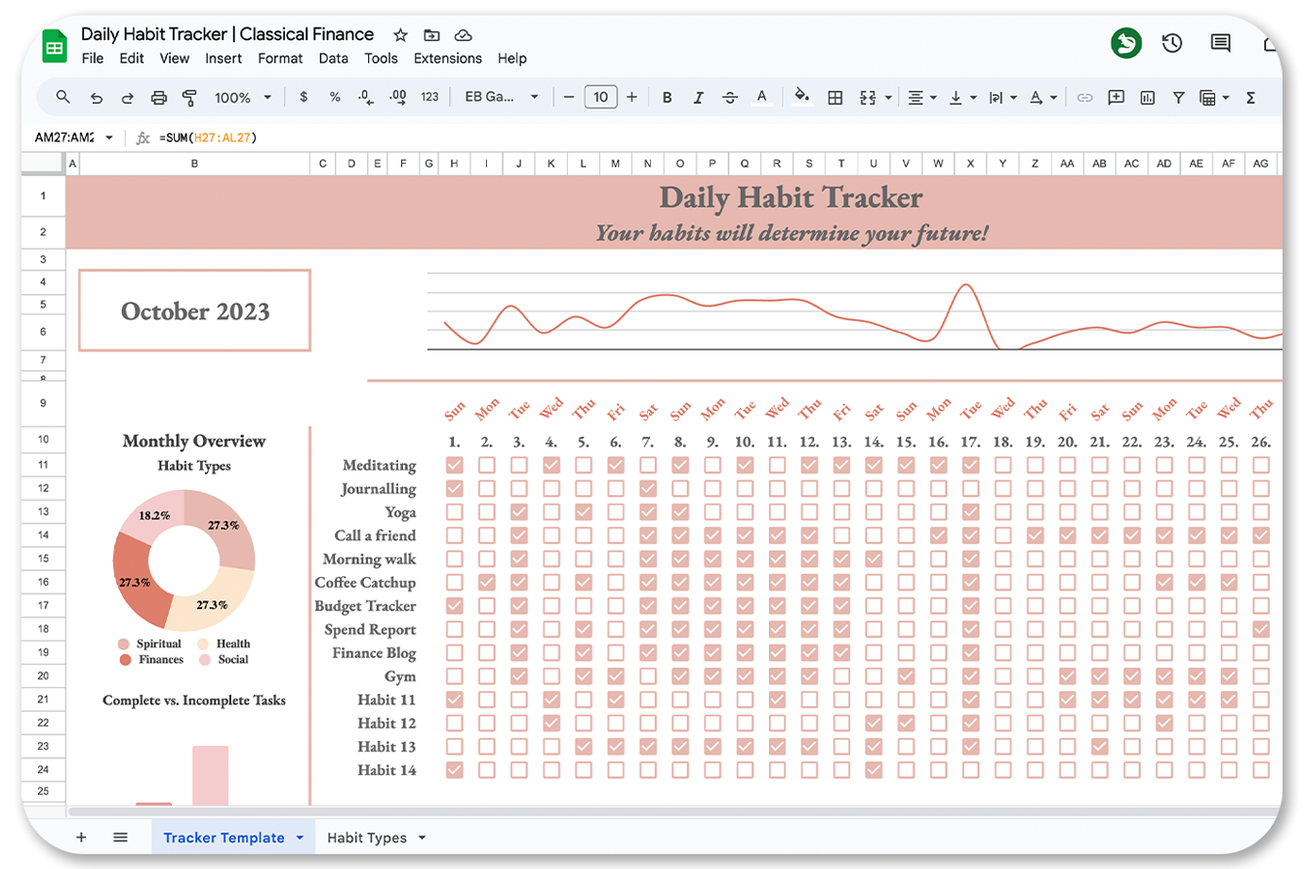Apply currency format with the dollar icon
Screen dimensions: 1304x869
[x=304, y=97]
